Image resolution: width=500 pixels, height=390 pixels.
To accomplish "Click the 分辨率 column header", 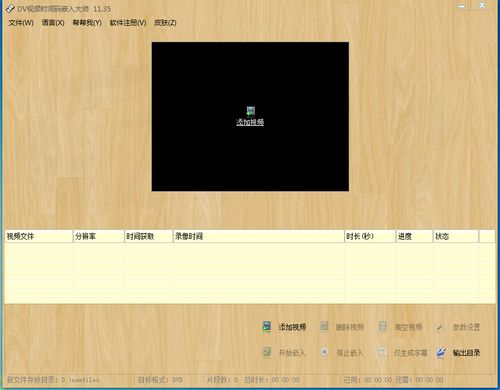I will [99, 236].
